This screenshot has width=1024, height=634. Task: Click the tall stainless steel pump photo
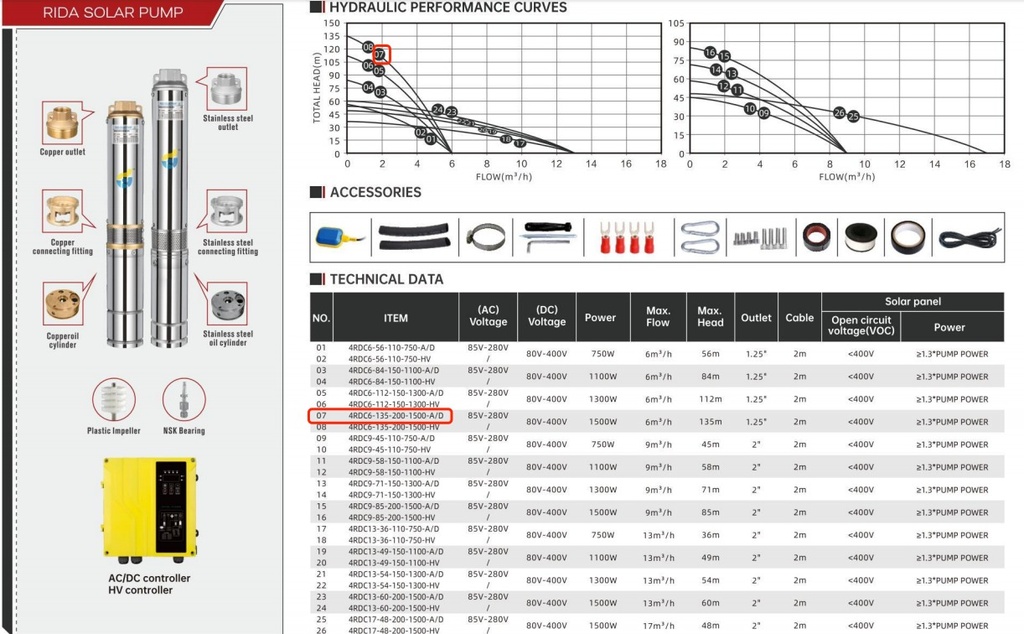tap(169, 208)
